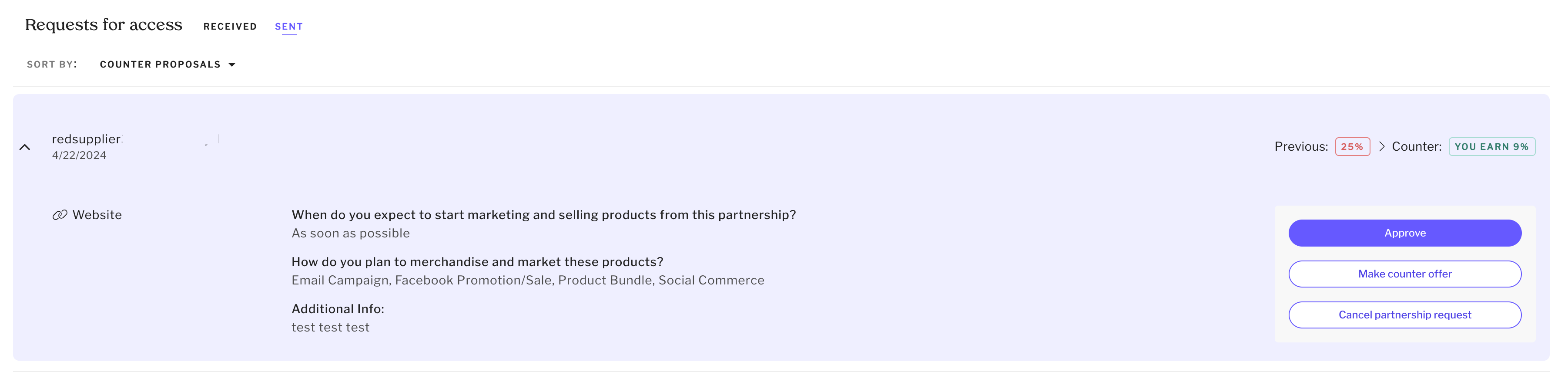Cancel the partnership request

click(x=1404, y=315)
